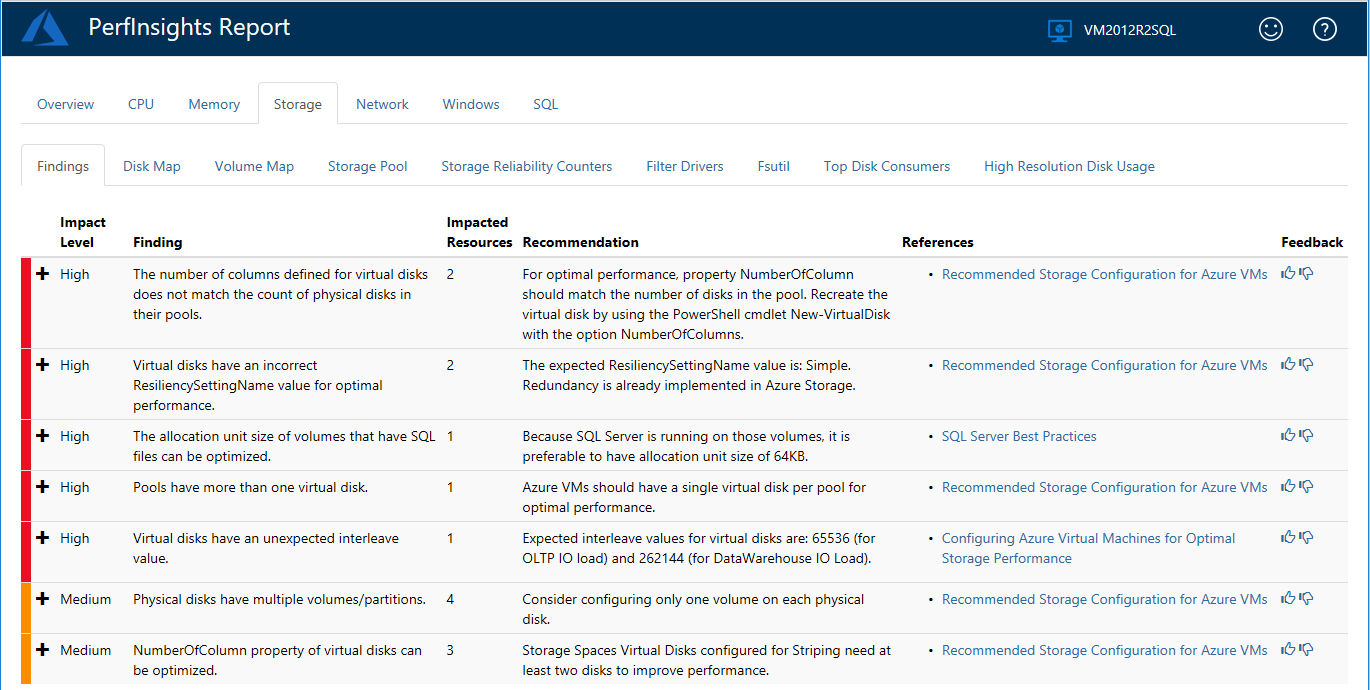Thumbs down the NumberOfColumn pool mismatch finding
This screenshot has height=690, width=1370.
(1306, 273)
